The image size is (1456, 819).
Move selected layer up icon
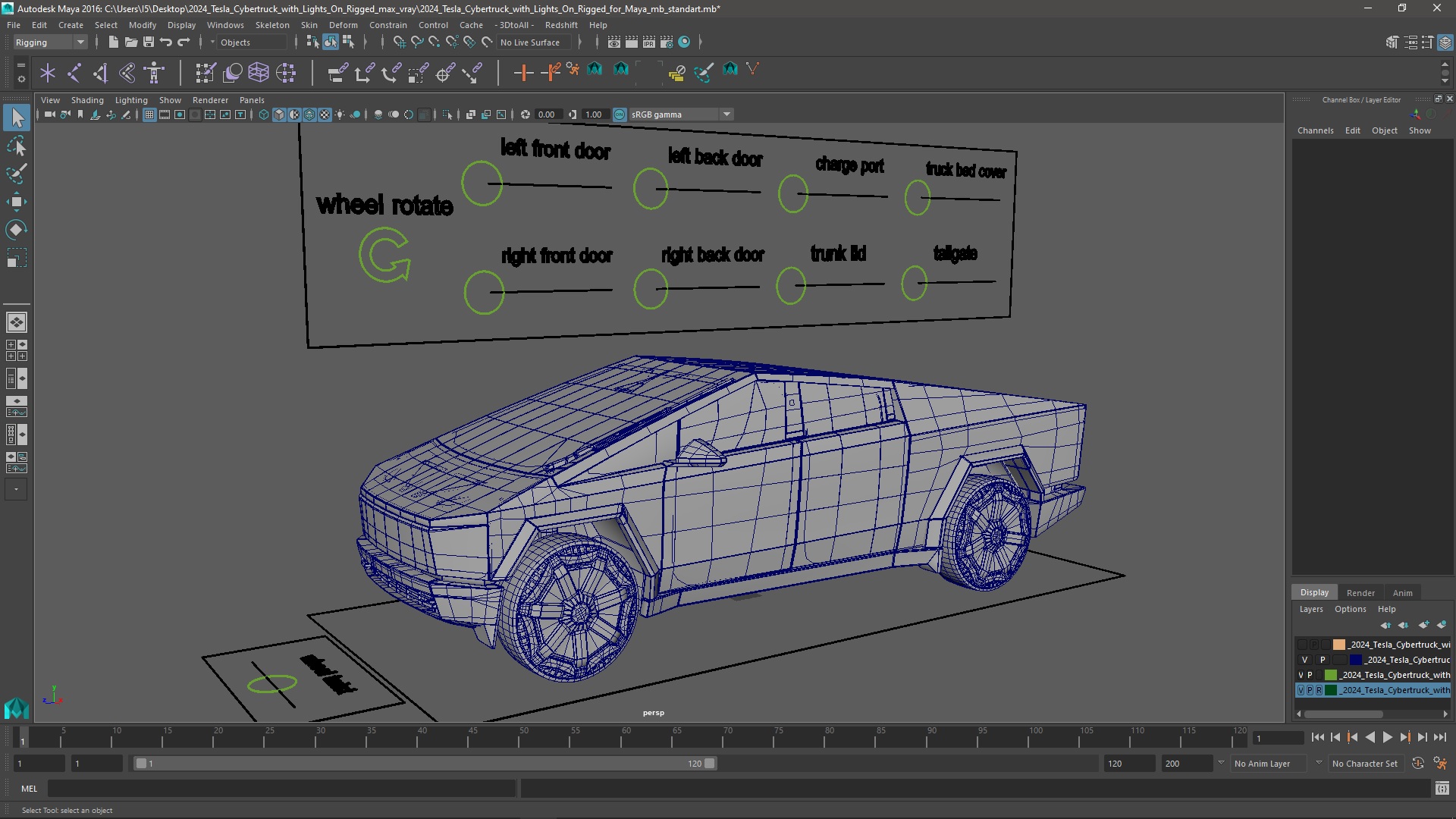click(x=1385, y=625)
